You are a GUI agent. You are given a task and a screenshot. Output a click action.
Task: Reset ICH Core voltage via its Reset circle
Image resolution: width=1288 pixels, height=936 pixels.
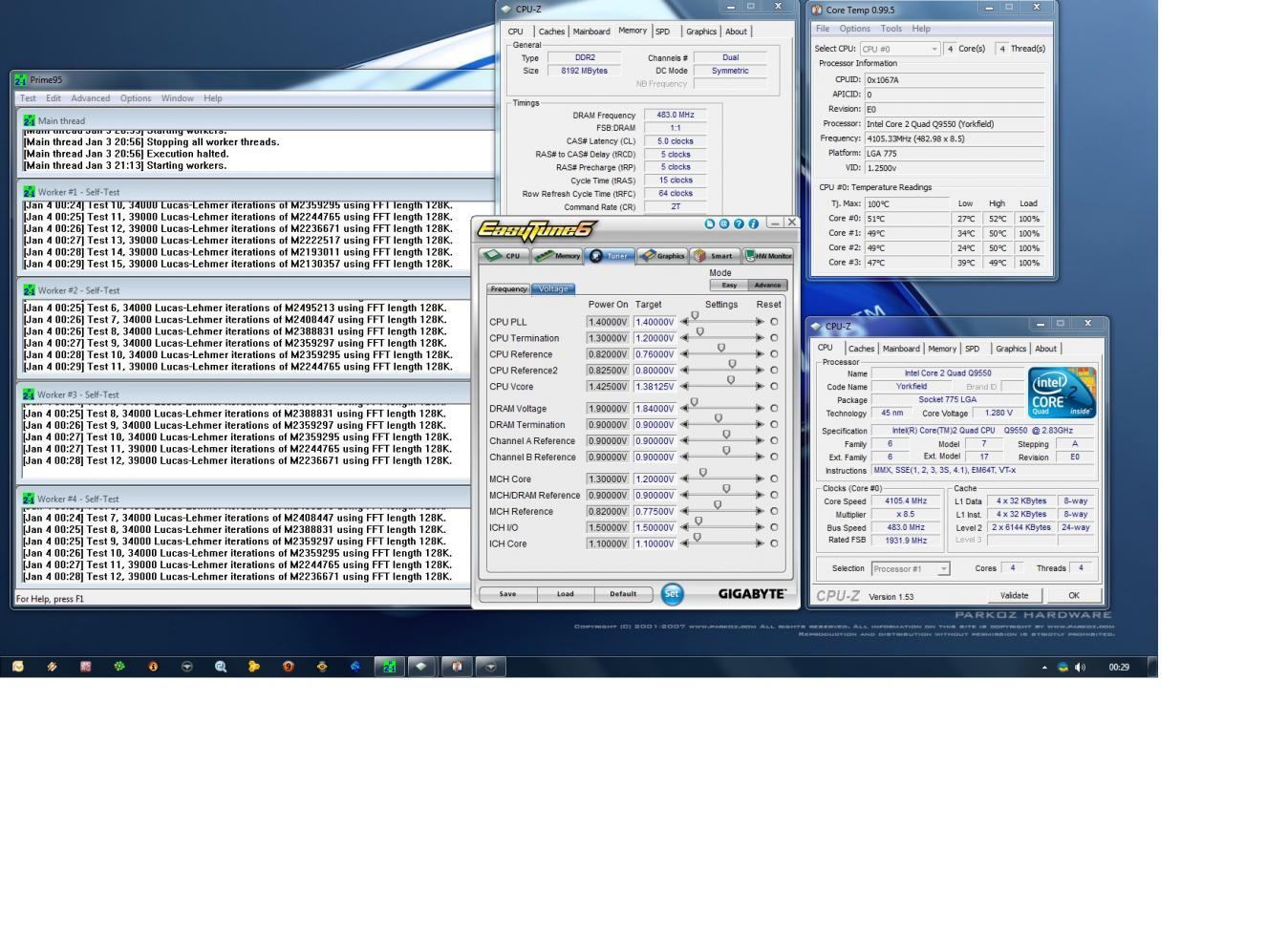774,543
